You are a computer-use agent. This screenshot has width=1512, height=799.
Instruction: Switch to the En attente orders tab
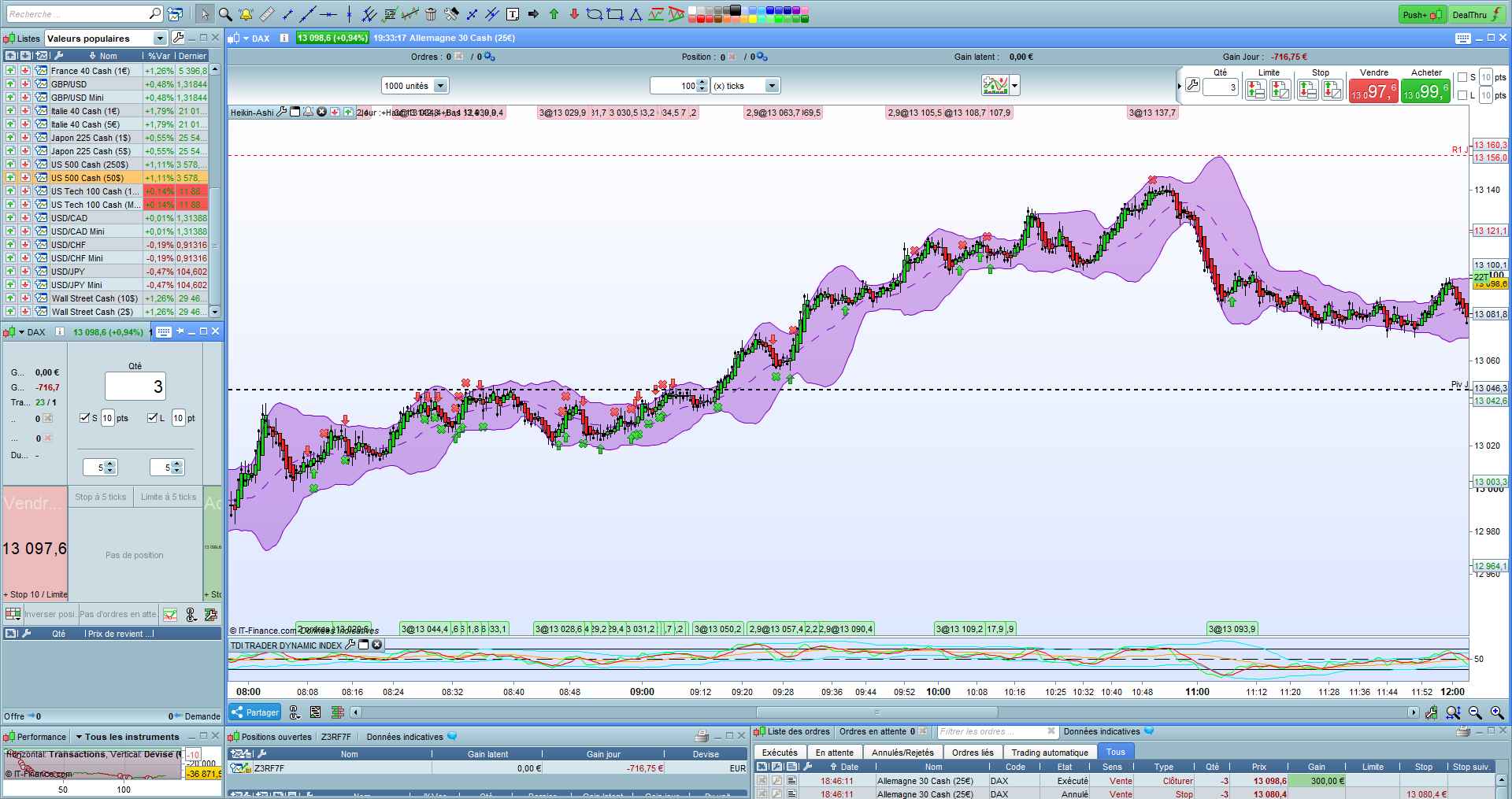pyautogui.click(x=835, y=753)
